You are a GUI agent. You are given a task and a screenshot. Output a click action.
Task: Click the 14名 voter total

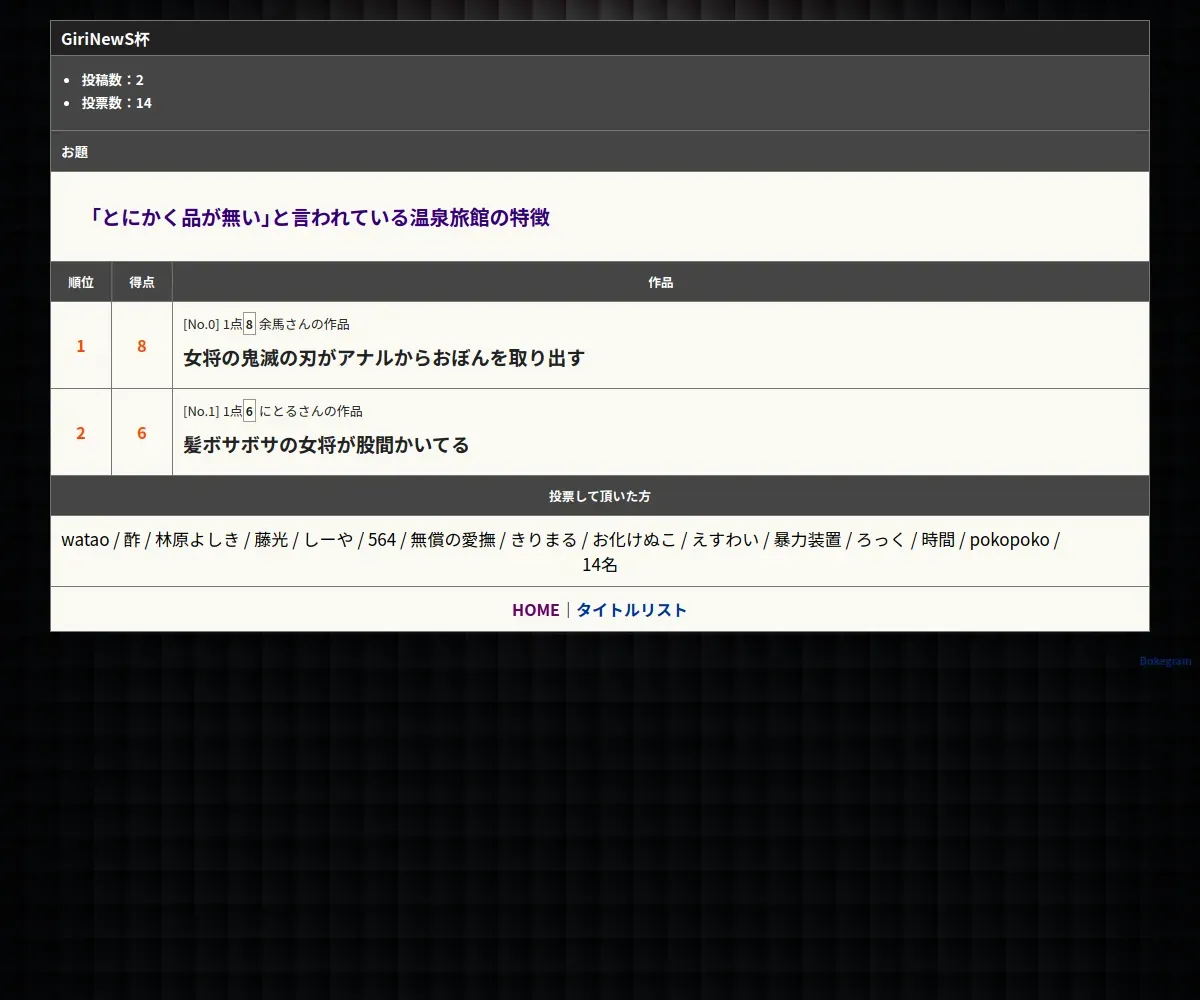pos(600,565)
